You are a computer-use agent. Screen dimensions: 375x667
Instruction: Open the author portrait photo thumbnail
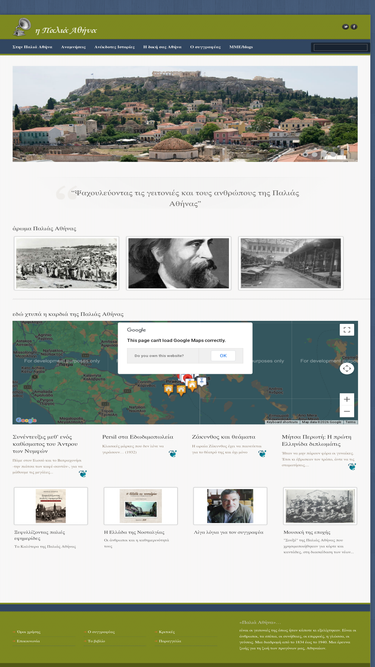pyautogui.click(x=230, y=506)
